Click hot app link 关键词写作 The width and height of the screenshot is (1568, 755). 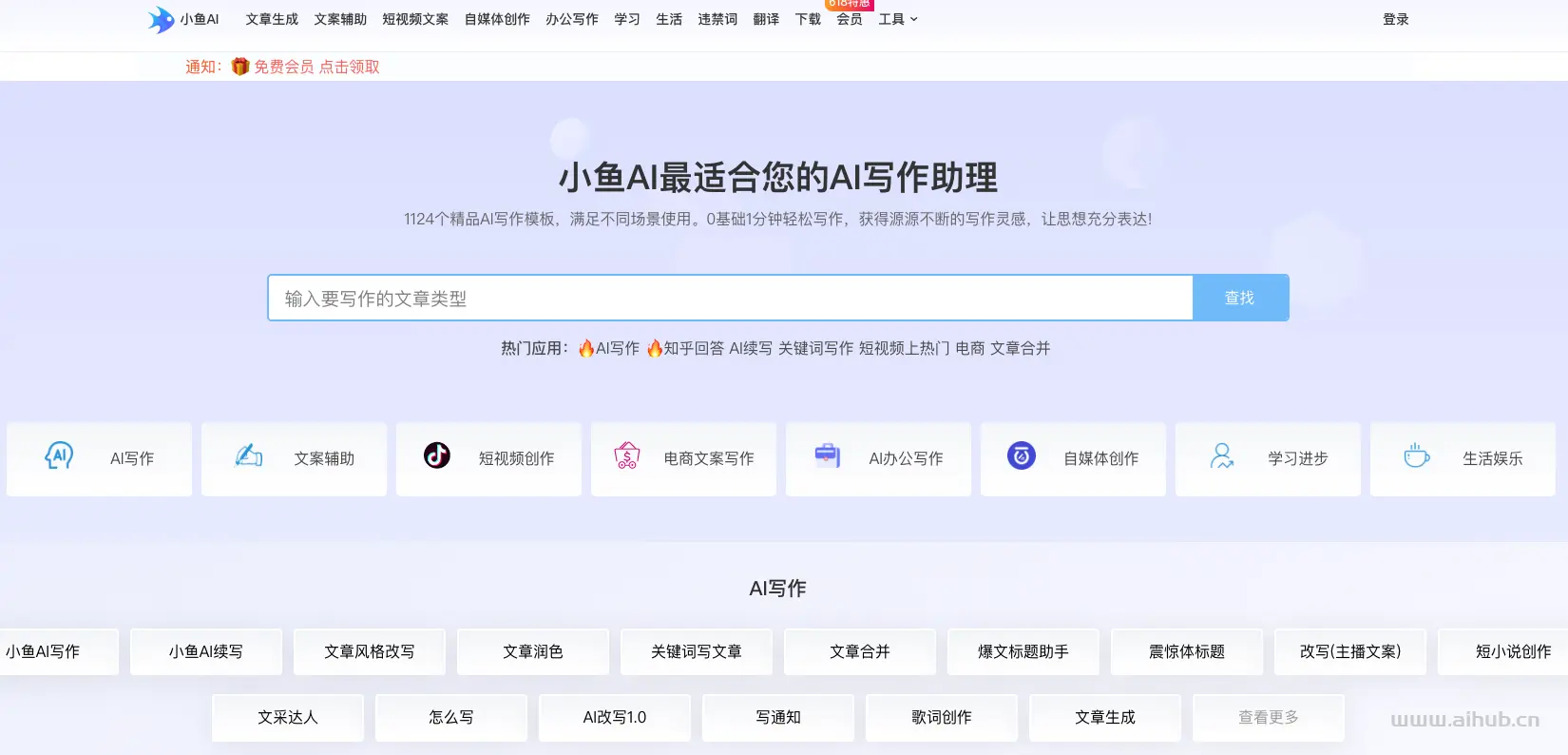pyautogui.click(x=815, y=348)
